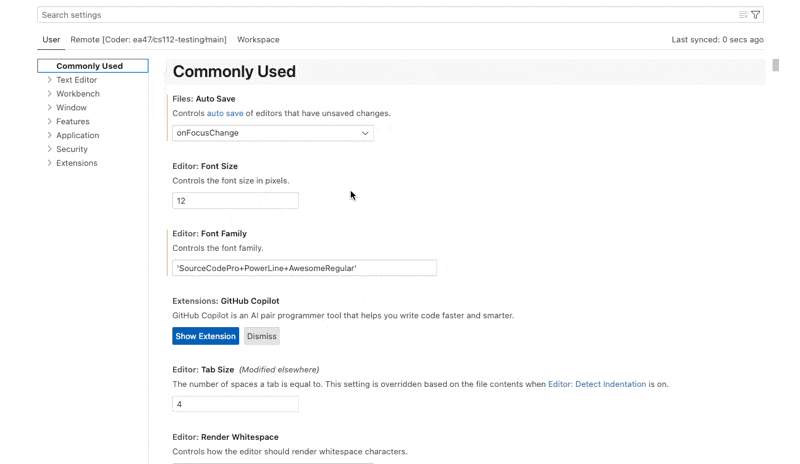Open the Editor: Detect Indentation link
The width and height of the screenshot is (800, 464).
[597, 384]
